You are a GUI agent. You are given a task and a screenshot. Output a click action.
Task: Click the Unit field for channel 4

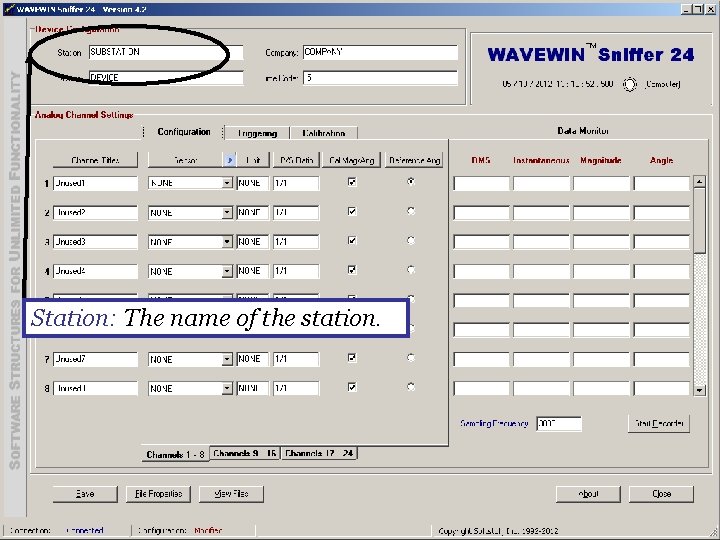click(253, 271)
